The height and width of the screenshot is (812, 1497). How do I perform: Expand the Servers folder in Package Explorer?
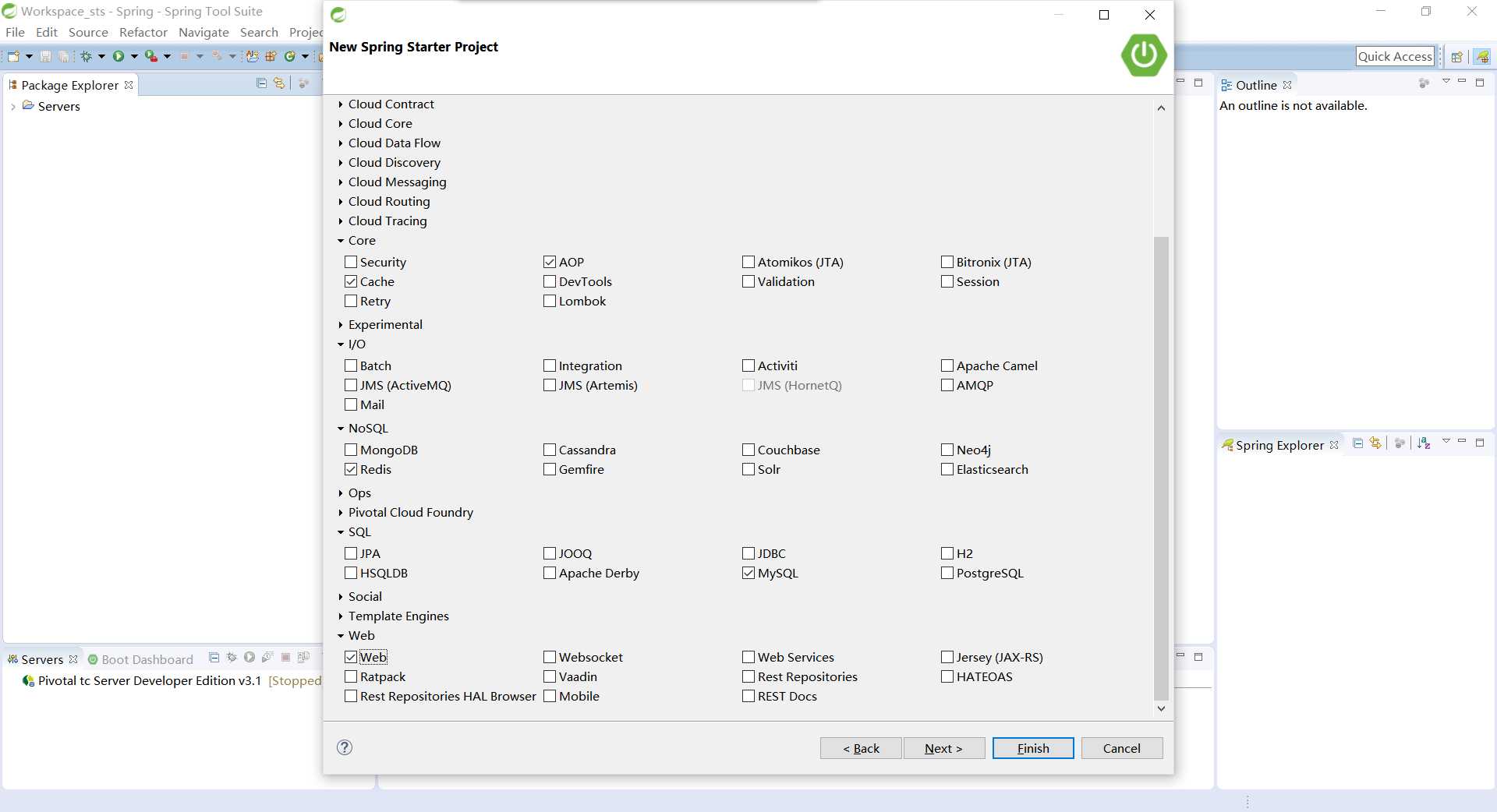(12, 107)
